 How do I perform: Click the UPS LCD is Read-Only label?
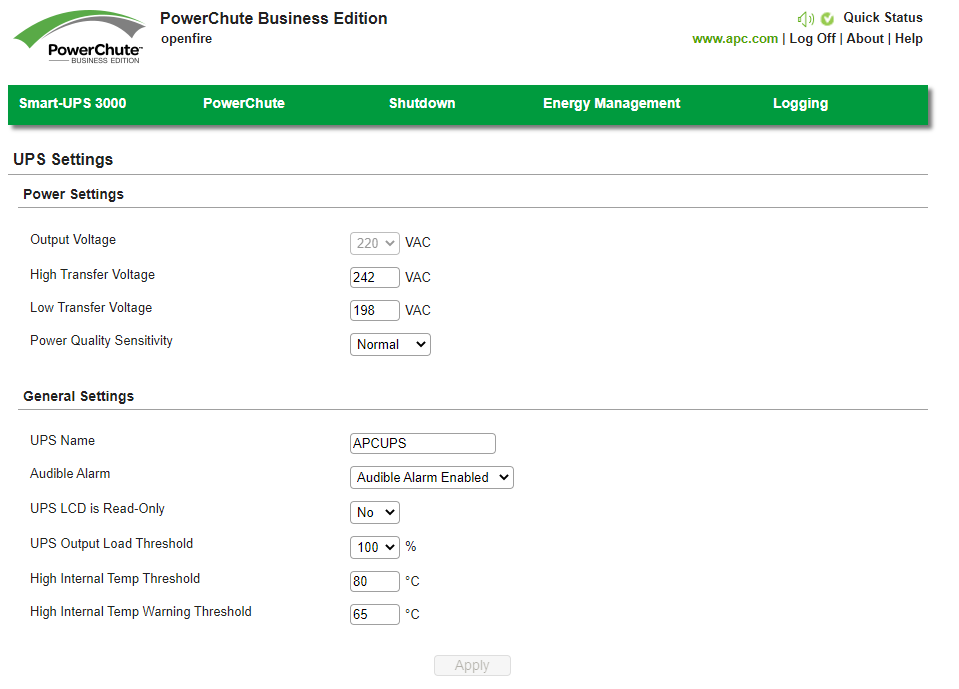[97, 509]
